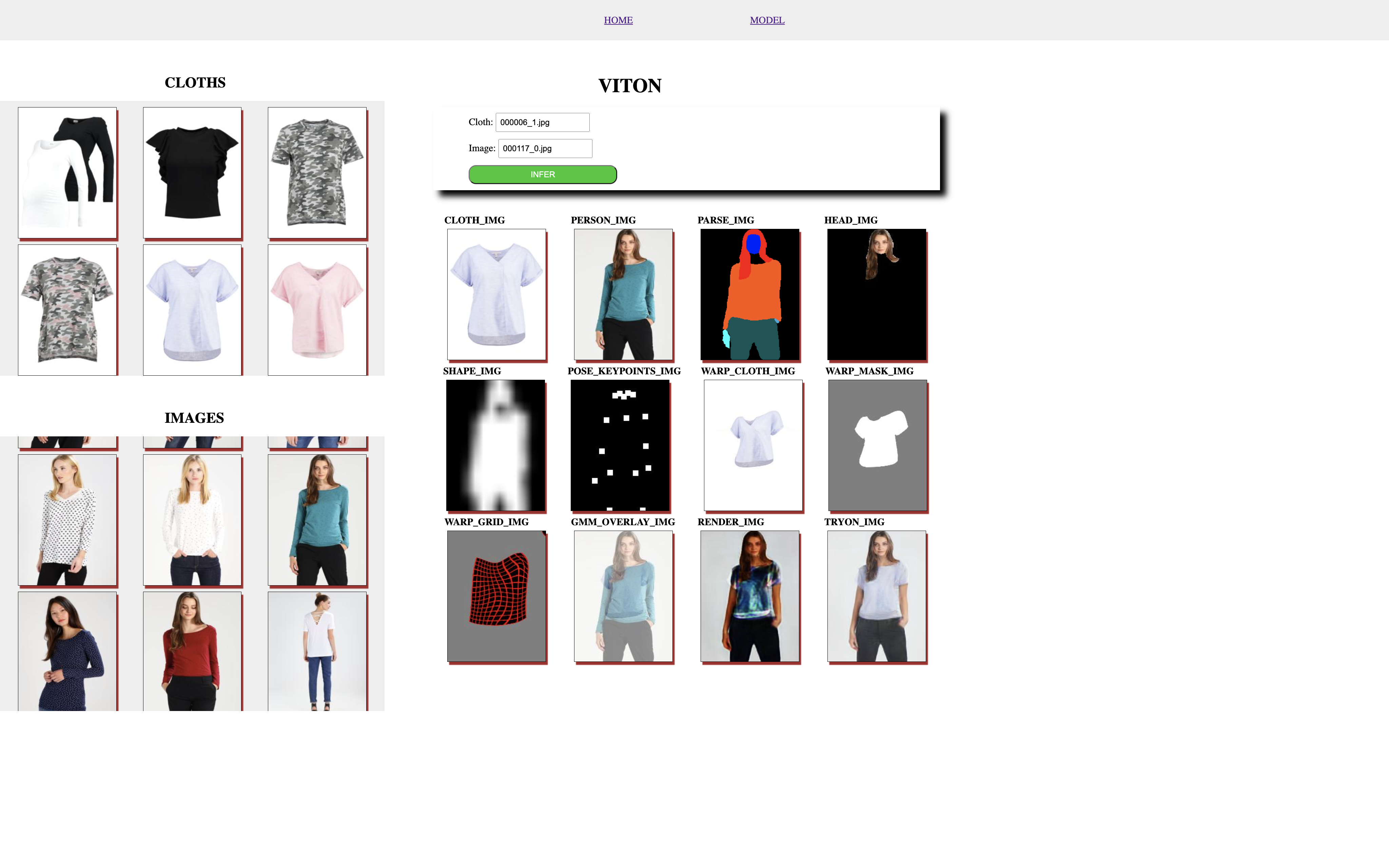Select the pink V-neck blouse cloth
This screenshot has height=868, width=1389.
(317, 310)
